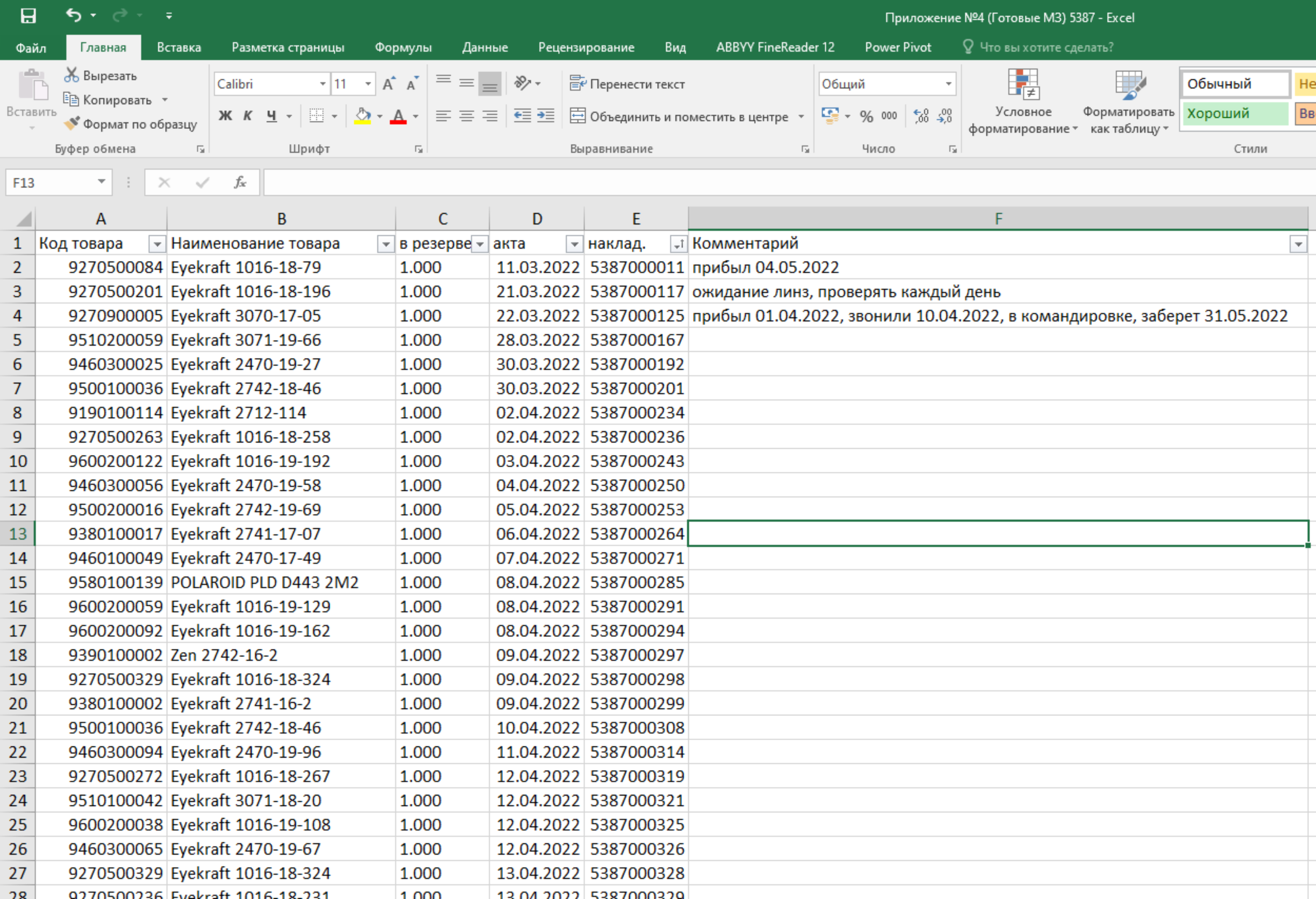Click the text orientation icon
The image size is (1316, 899).
click(523, 83)
